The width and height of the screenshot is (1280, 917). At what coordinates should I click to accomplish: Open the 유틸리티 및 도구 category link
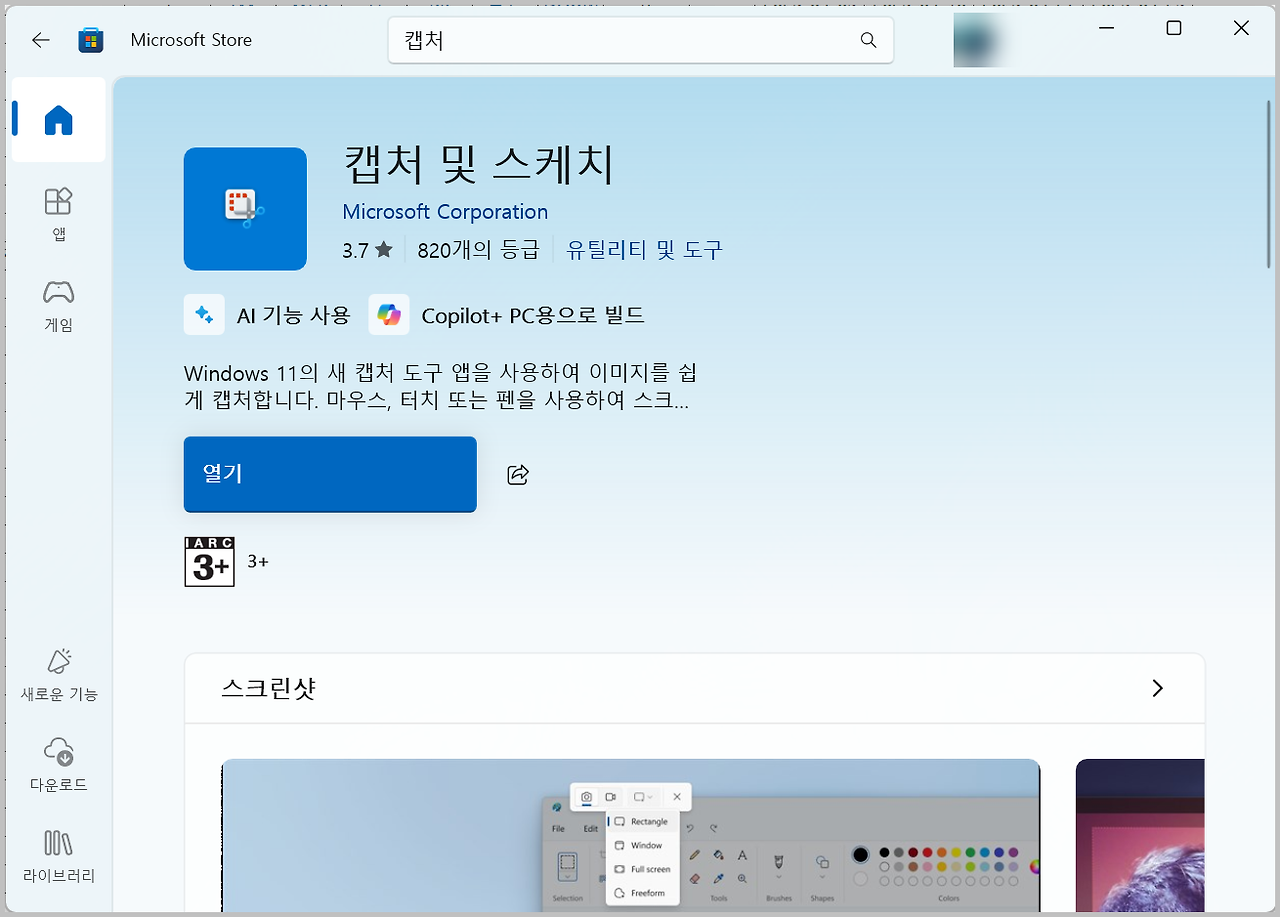644,250
